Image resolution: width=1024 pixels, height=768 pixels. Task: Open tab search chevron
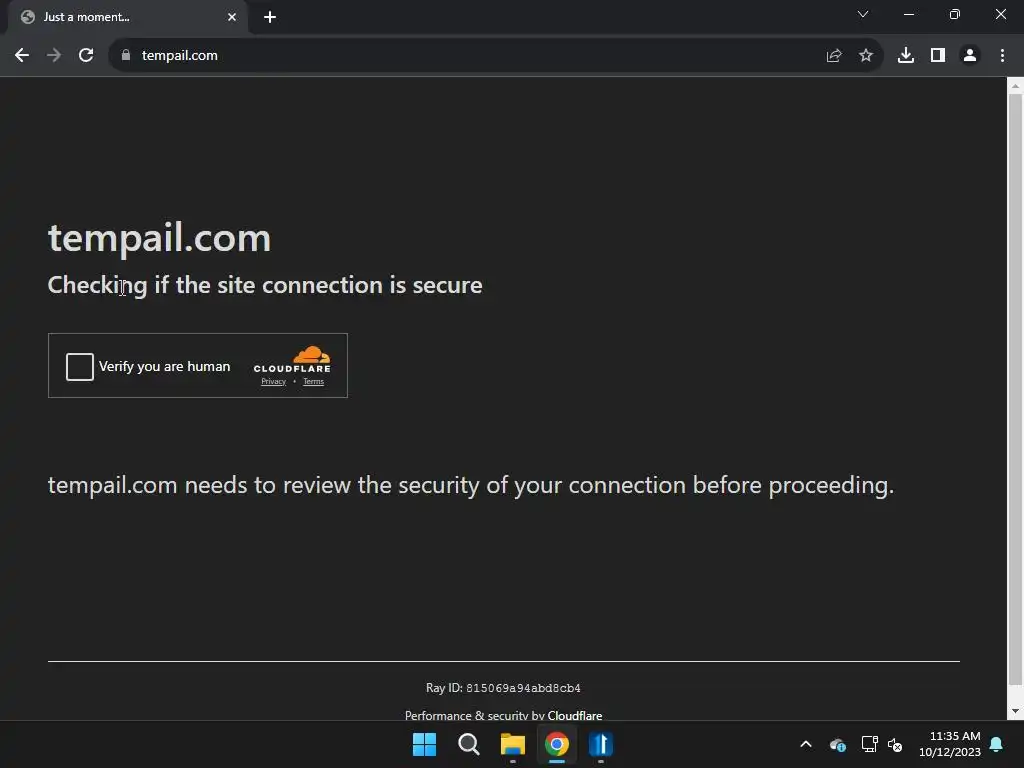tap(863, 14)
